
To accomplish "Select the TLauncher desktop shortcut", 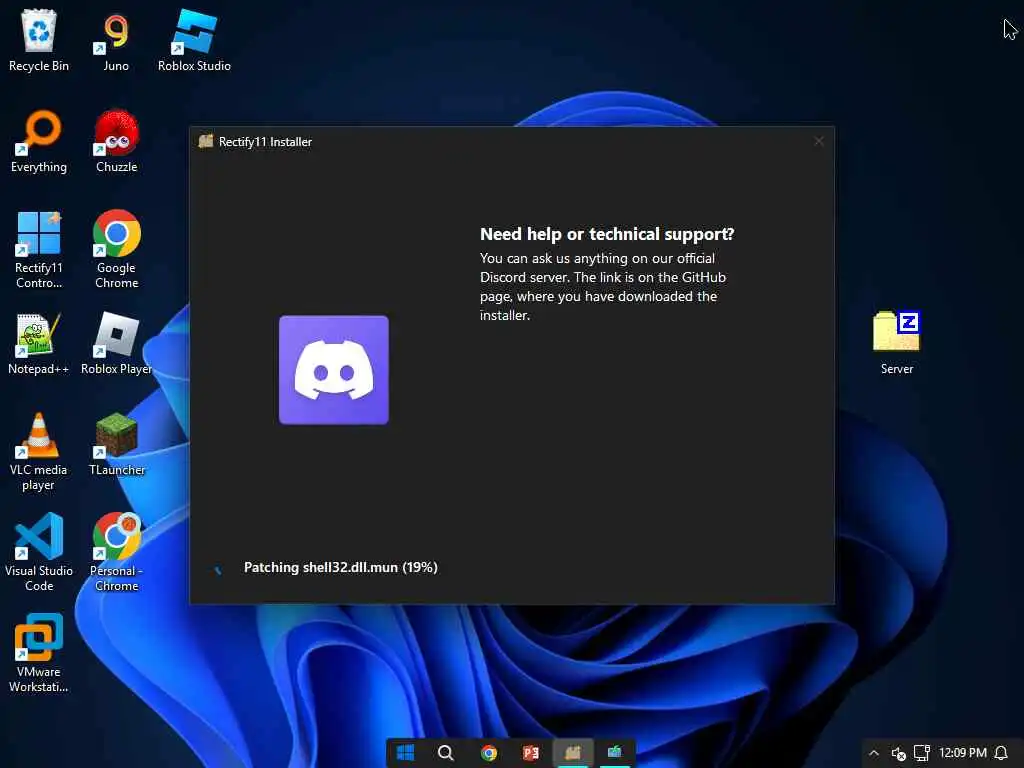I will [116, 444].
